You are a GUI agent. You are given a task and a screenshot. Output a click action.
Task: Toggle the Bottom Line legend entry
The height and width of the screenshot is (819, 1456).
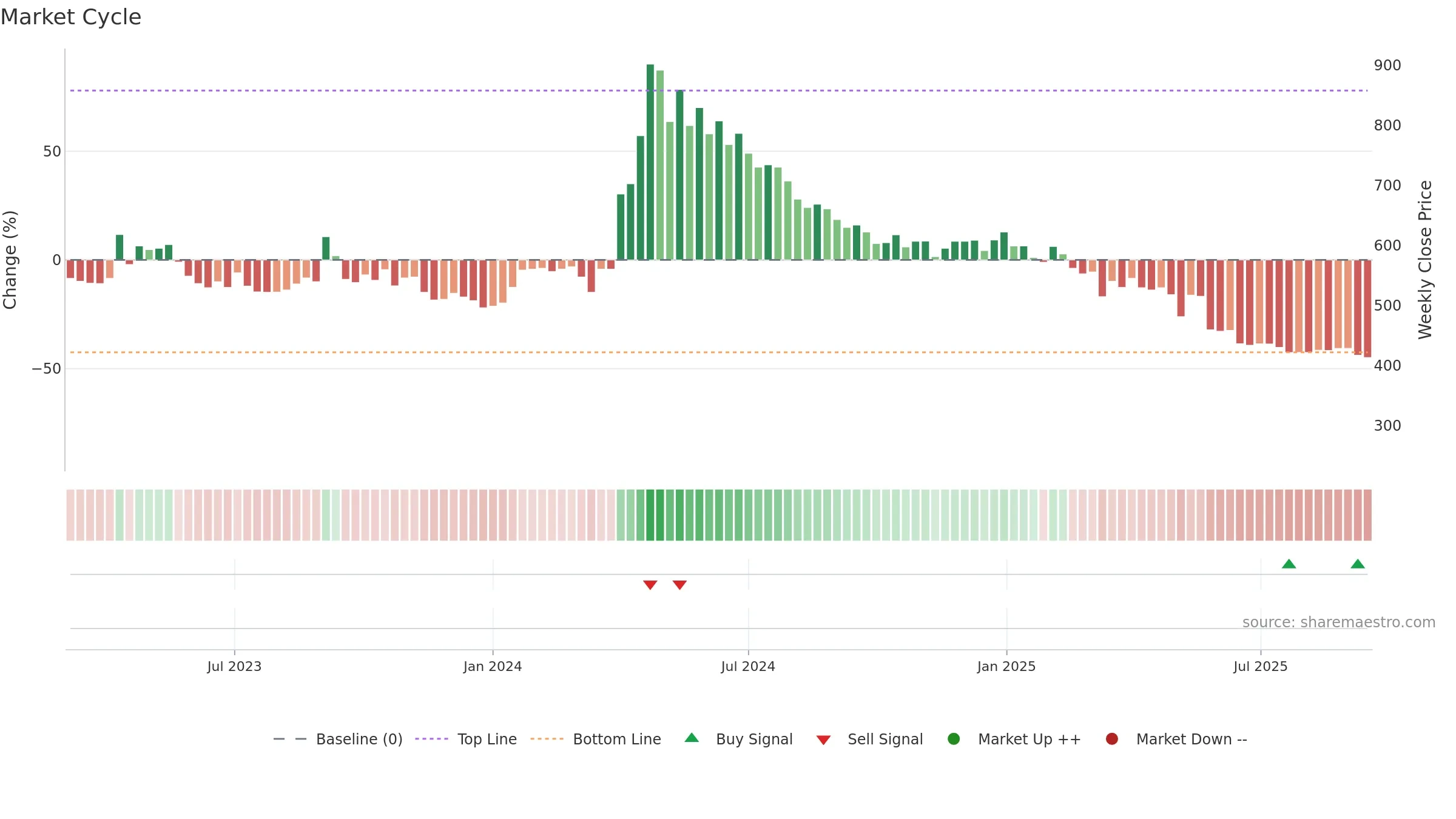tap(596, 739)
